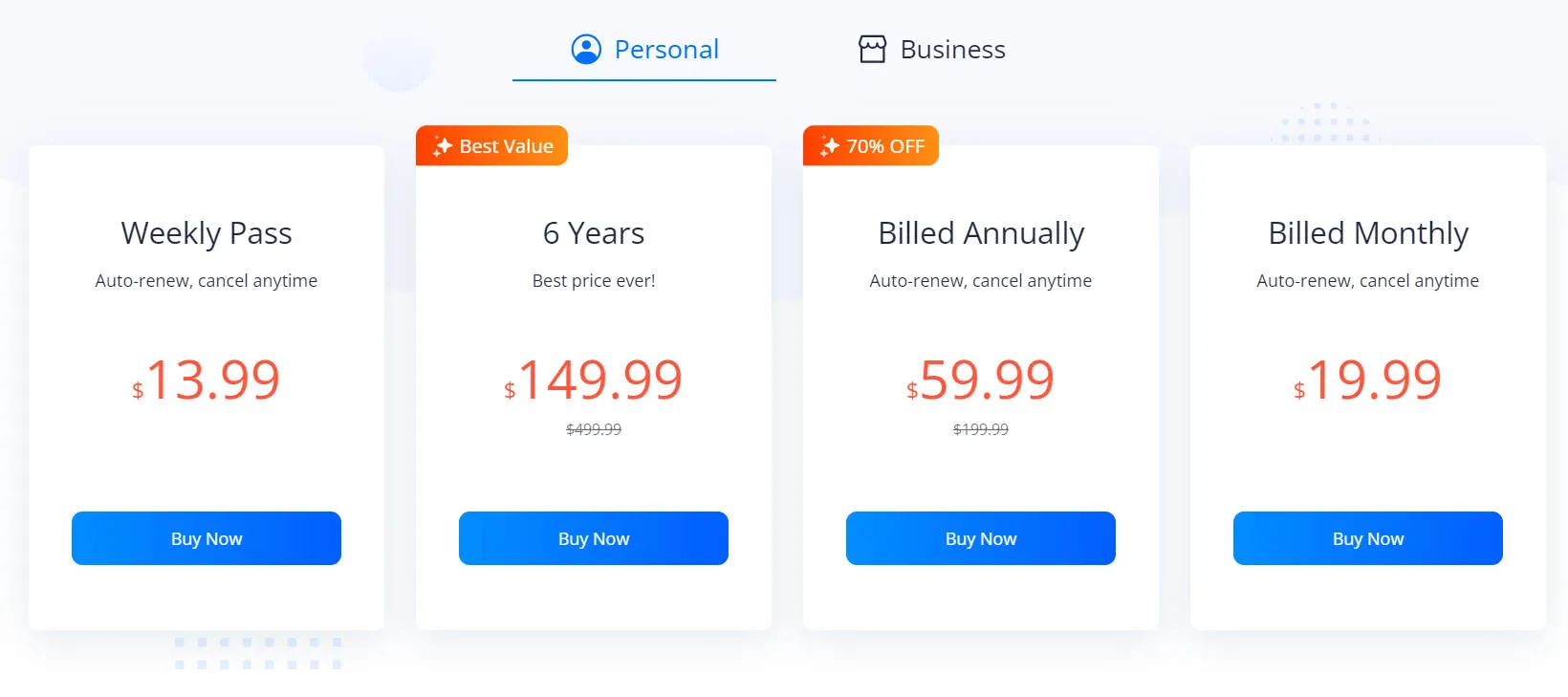This screenshot has width=1568, height=697.
Task: Click the sparkle icon on 70% OFF badge
Action: point(829,146)
